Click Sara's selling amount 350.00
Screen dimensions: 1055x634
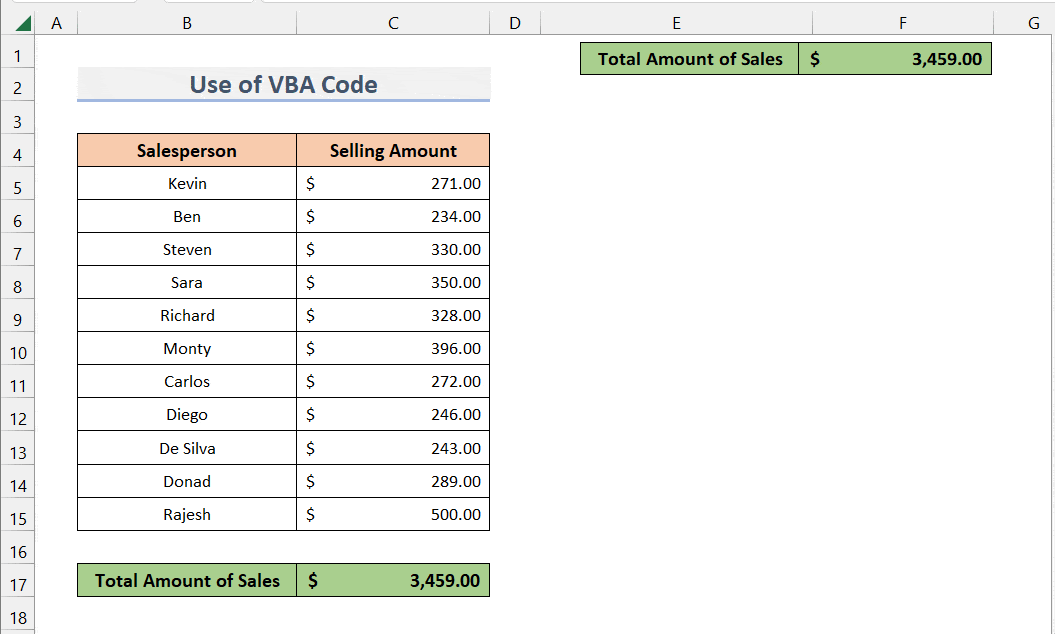click(x=393, y=282)
